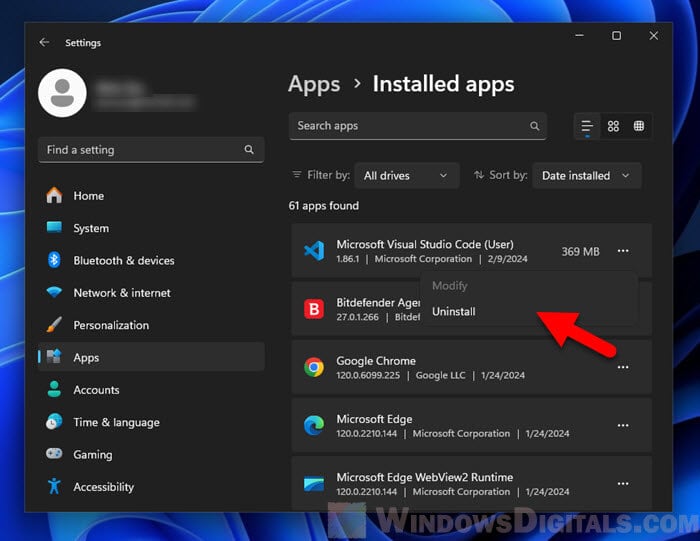Open Time & language settings
The height and width of the screenshot is (541, 700).
pyautogui.click(x=151, y=422)
